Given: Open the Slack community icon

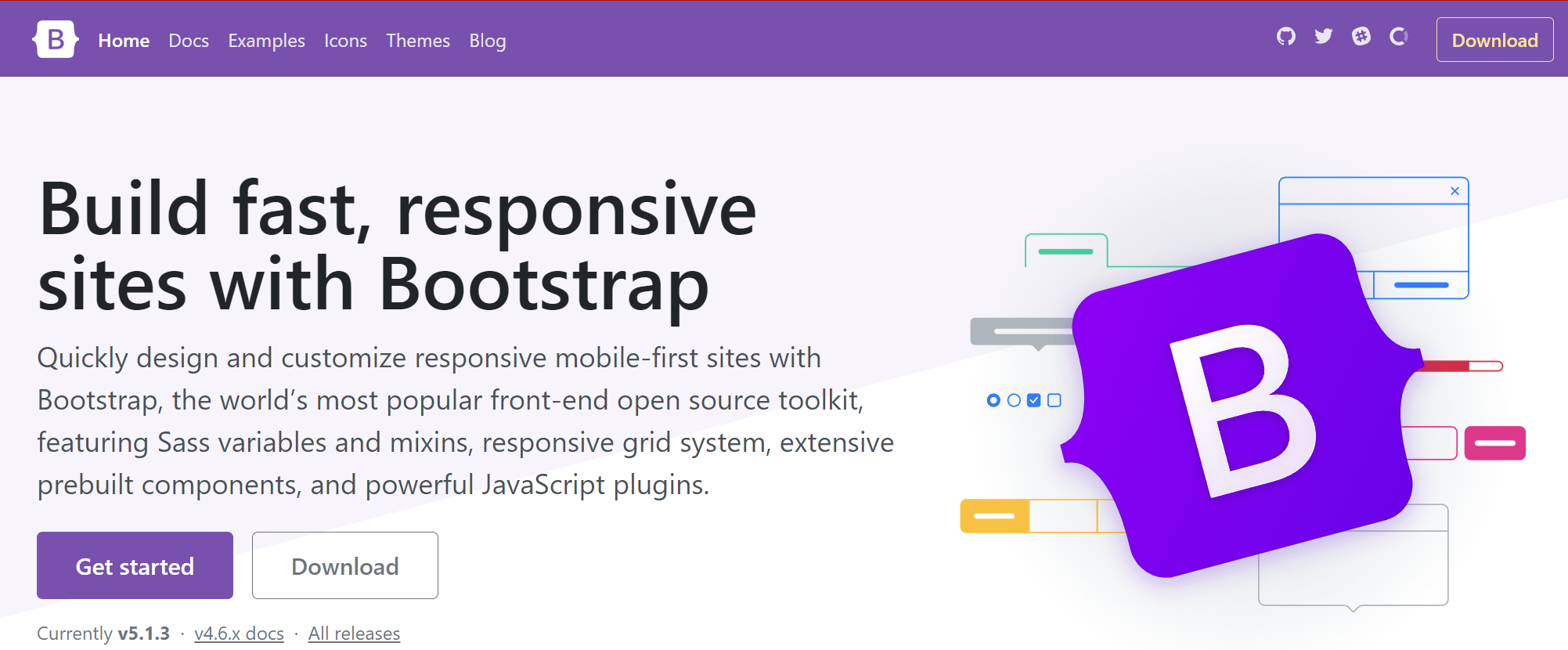Looking at the screenshot, I should pos(1361,36).
